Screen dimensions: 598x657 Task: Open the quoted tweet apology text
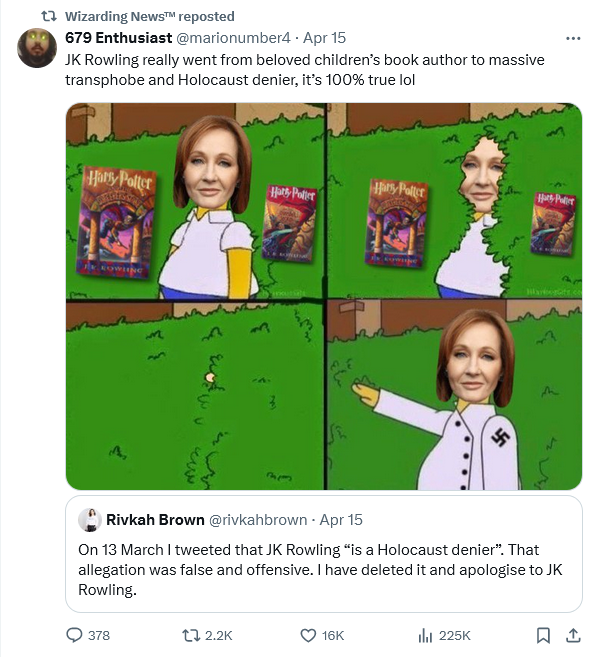tap(320, 569)
